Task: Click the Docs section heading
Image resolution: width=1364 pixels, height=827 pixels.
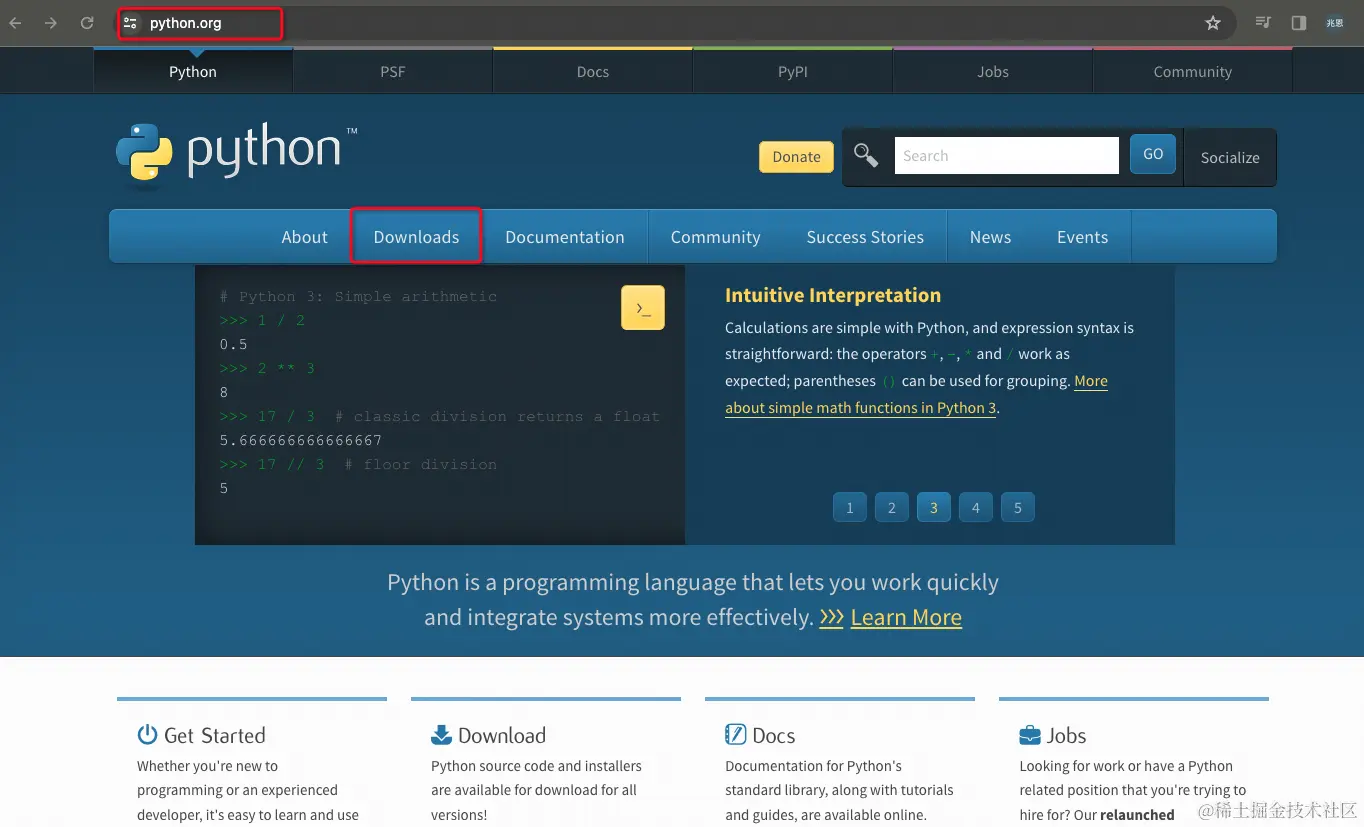Action: point(774,736)
